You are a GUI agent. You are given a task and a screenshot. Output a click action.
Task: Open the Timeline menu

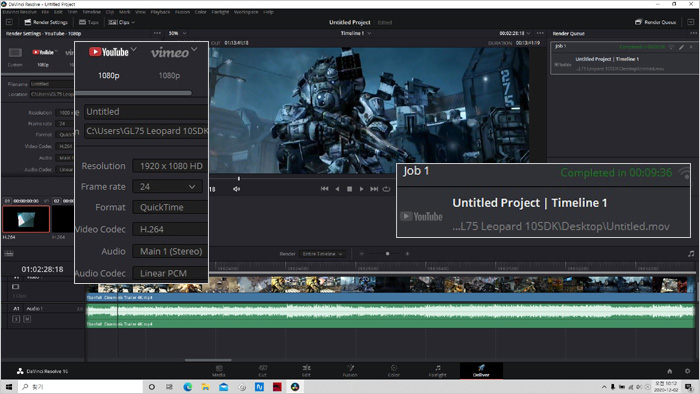tap(91, 12)
